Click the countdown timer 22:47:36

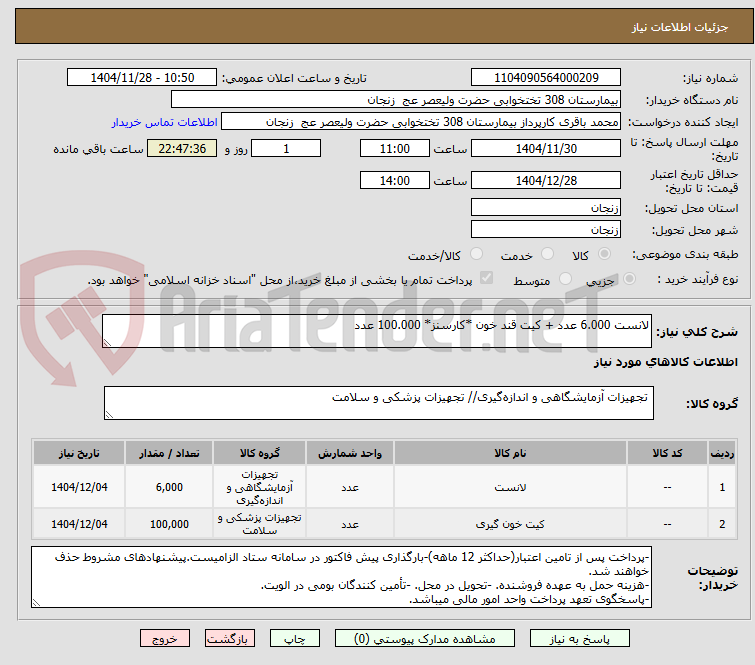pos(182,148)
